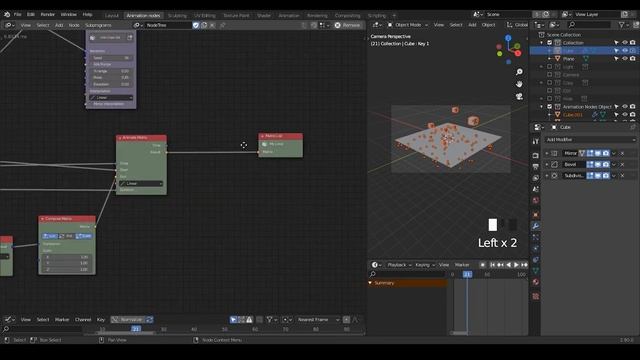Screen dimensions: 640x360
Task: Collapse the Summary channel row
Action: click(x=370, y=283)
